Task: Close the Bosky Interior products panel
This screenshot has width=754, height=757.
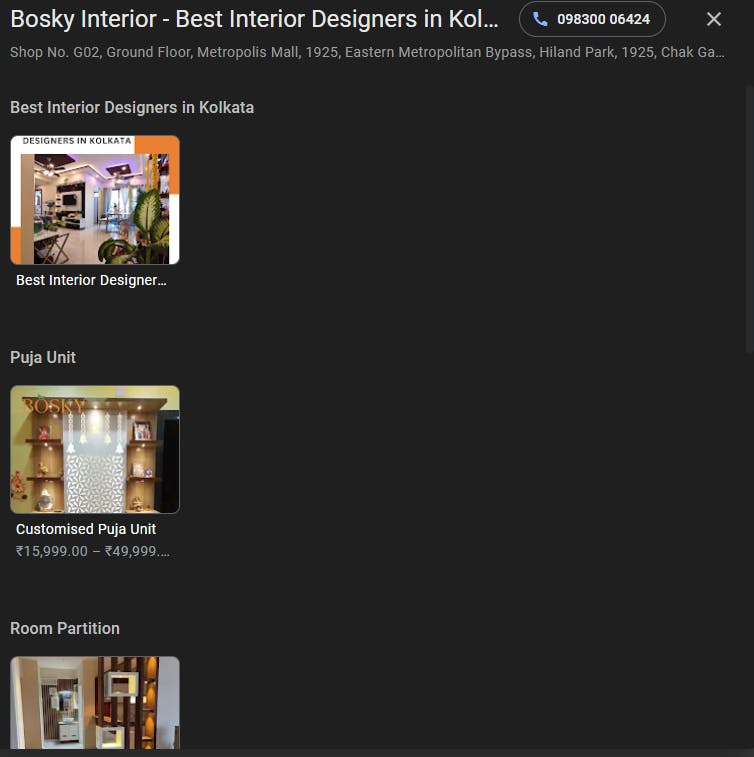Action: point(713,19)
